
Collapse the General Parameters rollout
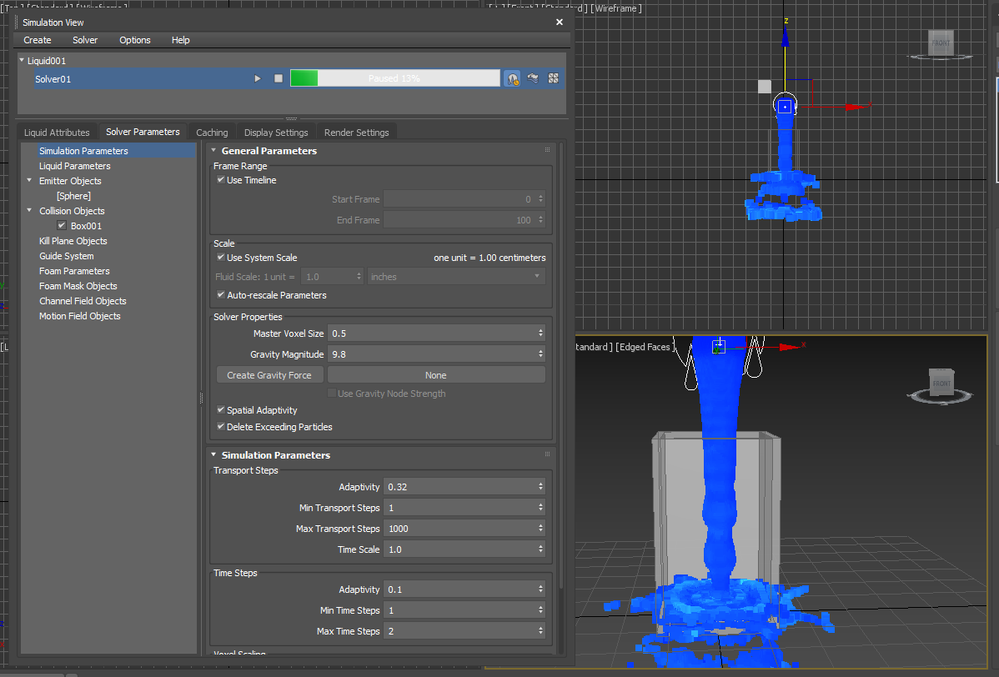click(x=214, y=150)
